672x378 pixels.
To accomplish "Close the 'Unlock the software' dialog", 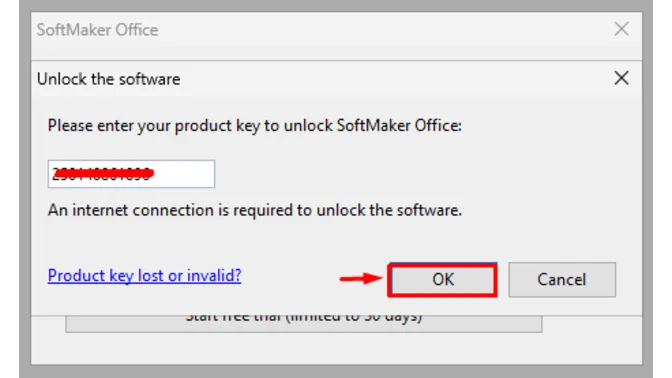I will click(621, 78).
